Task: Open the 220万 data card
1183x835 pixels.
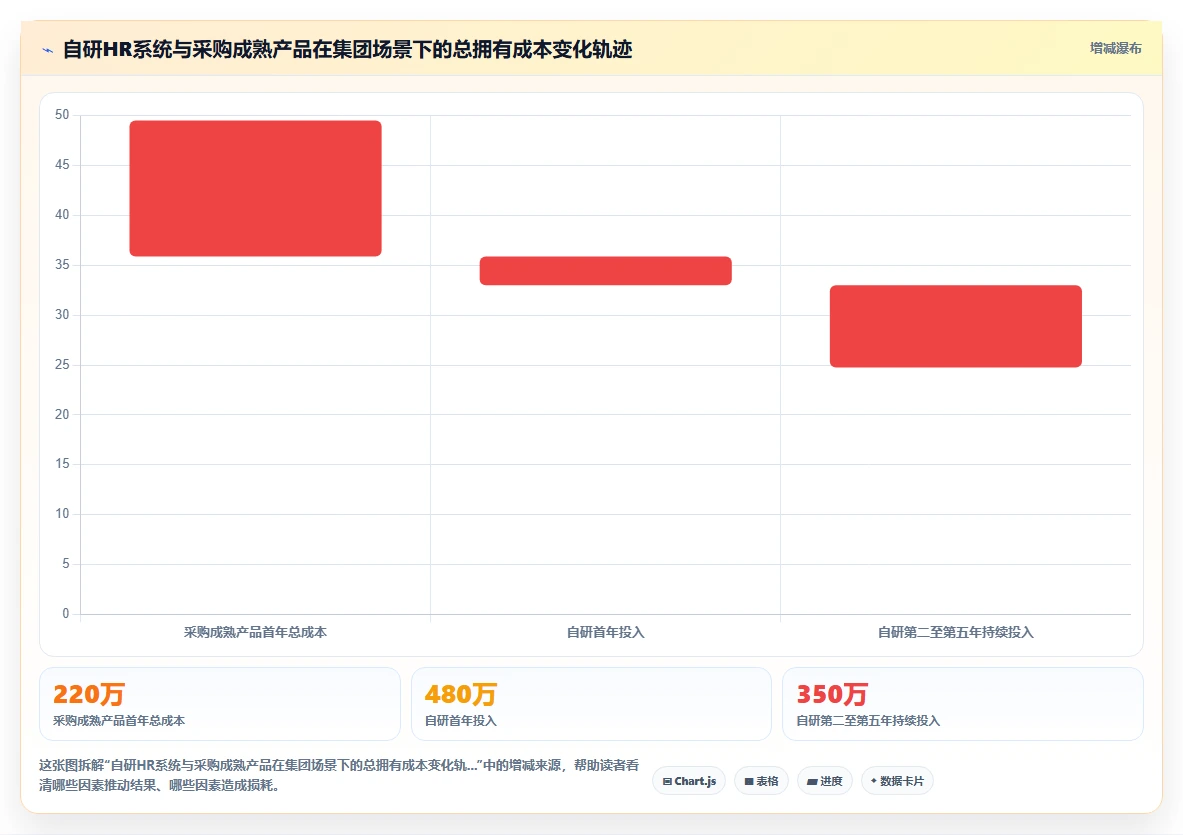Action: coord(220,704)
